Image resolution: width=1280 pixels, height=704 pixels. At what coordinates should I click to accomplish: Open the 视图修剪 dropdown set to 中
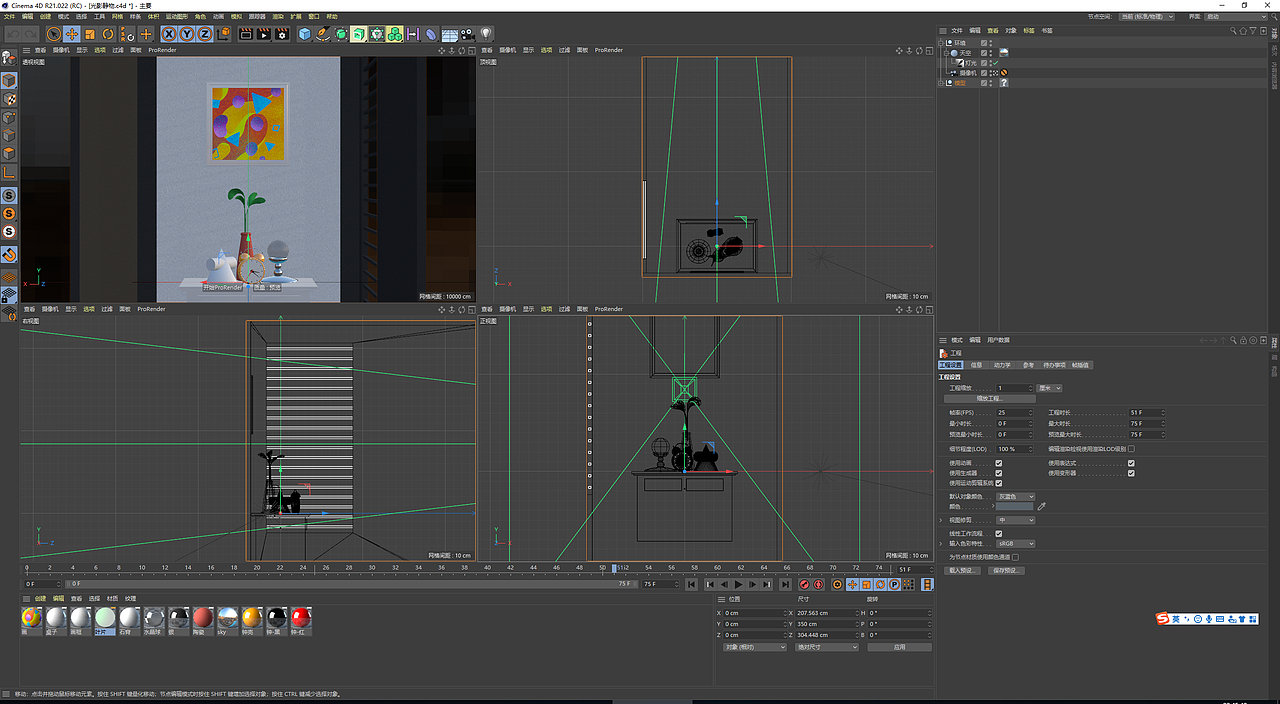1016,520
